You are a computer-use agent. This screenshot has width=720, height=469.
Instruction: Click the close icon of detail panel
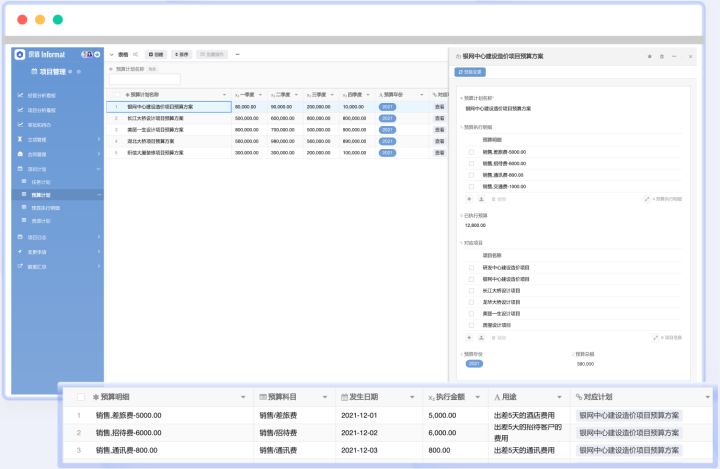pos(691,57)
